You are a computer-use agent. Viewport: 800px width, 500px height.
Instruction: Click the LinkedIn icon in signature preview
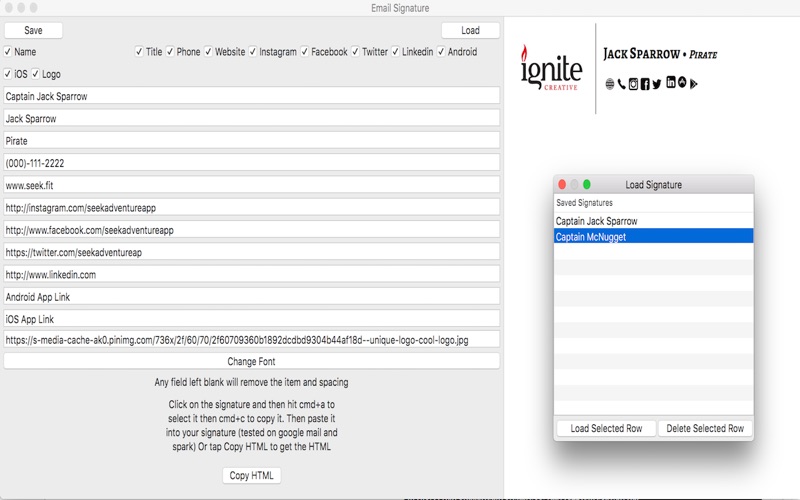[x=670, y=83]
